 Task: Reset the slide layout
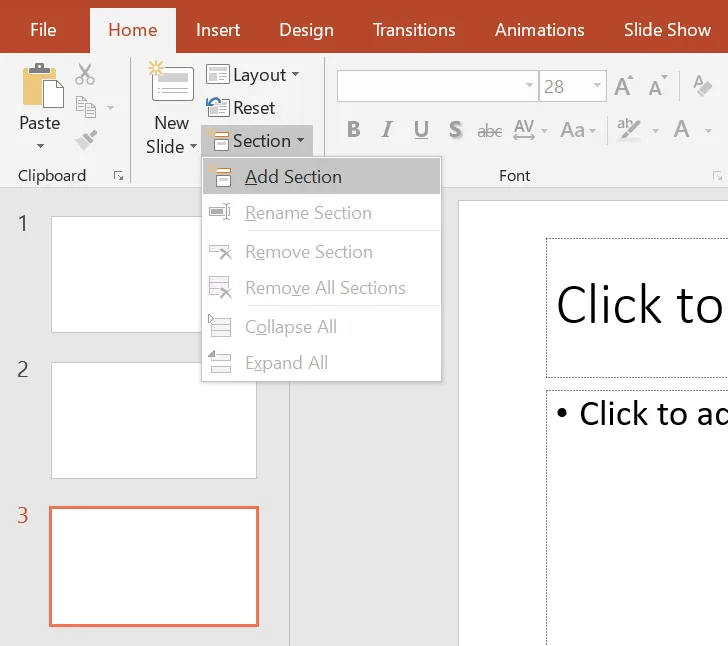tap(241, 108)
